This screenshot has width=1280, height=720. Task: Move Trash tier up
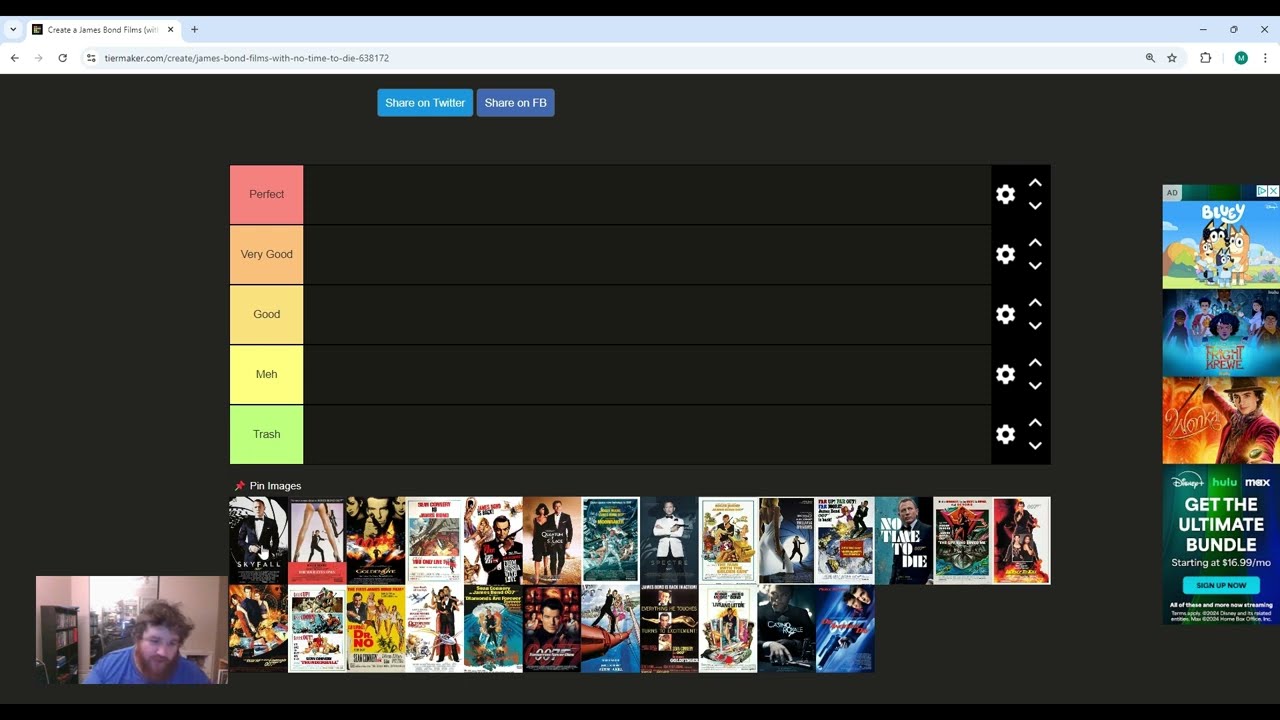[x=1035, y=423]
